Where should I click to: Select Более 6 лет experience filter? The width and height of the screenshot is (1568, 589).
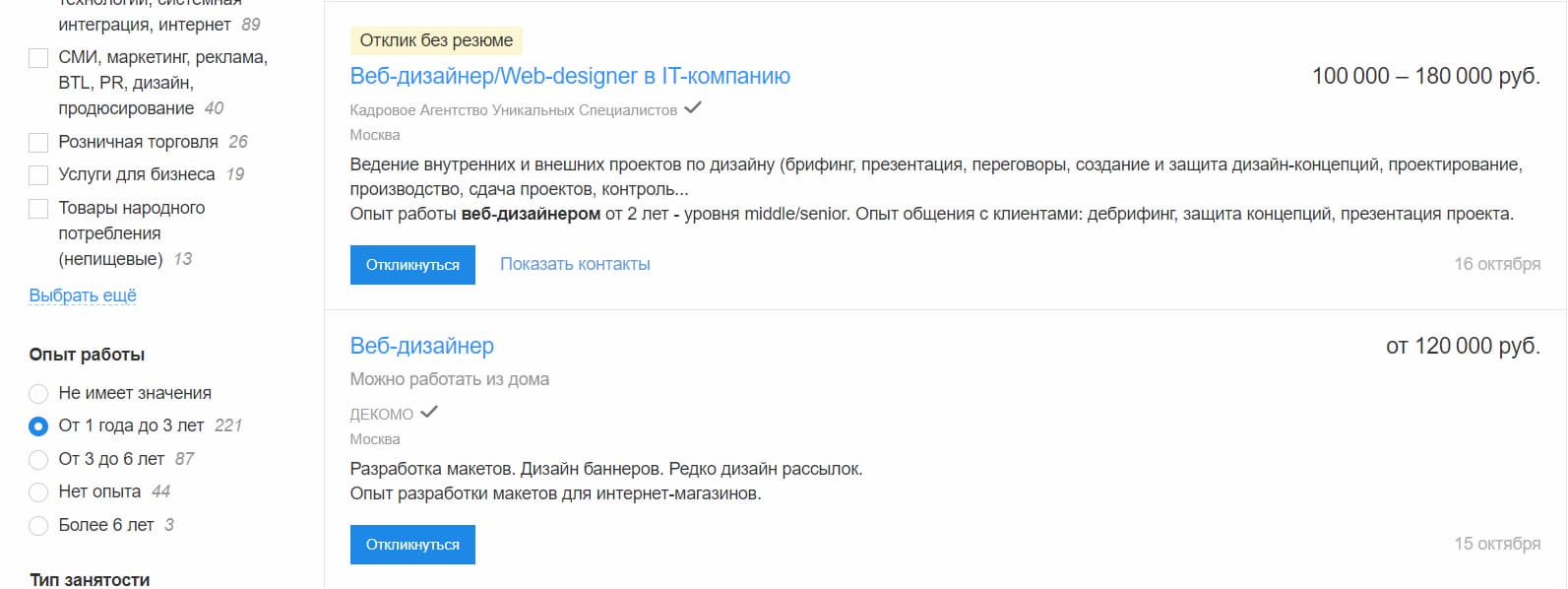coord(39,525)
